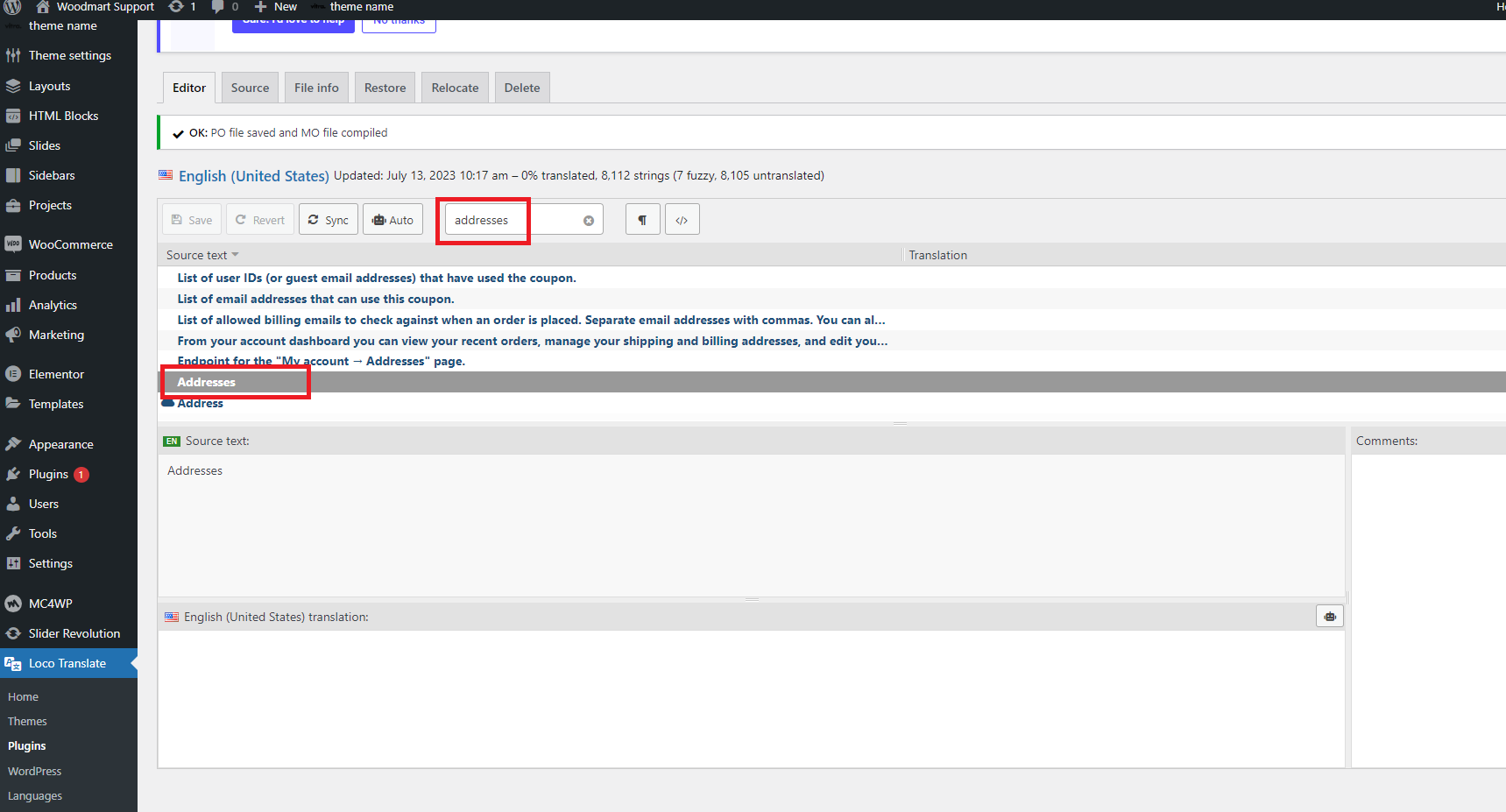Viewport: 1506px width, 812px height.
Task: Click the Sync button
Action: pos(329,220)
